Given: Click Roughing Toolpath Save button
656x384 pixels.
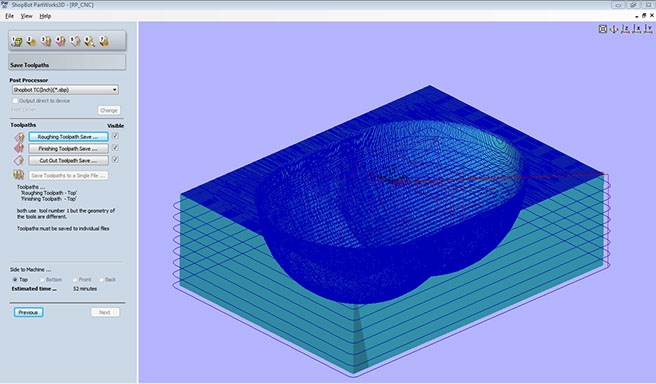Looking at the screenshot, I should (x=68, y=137).
